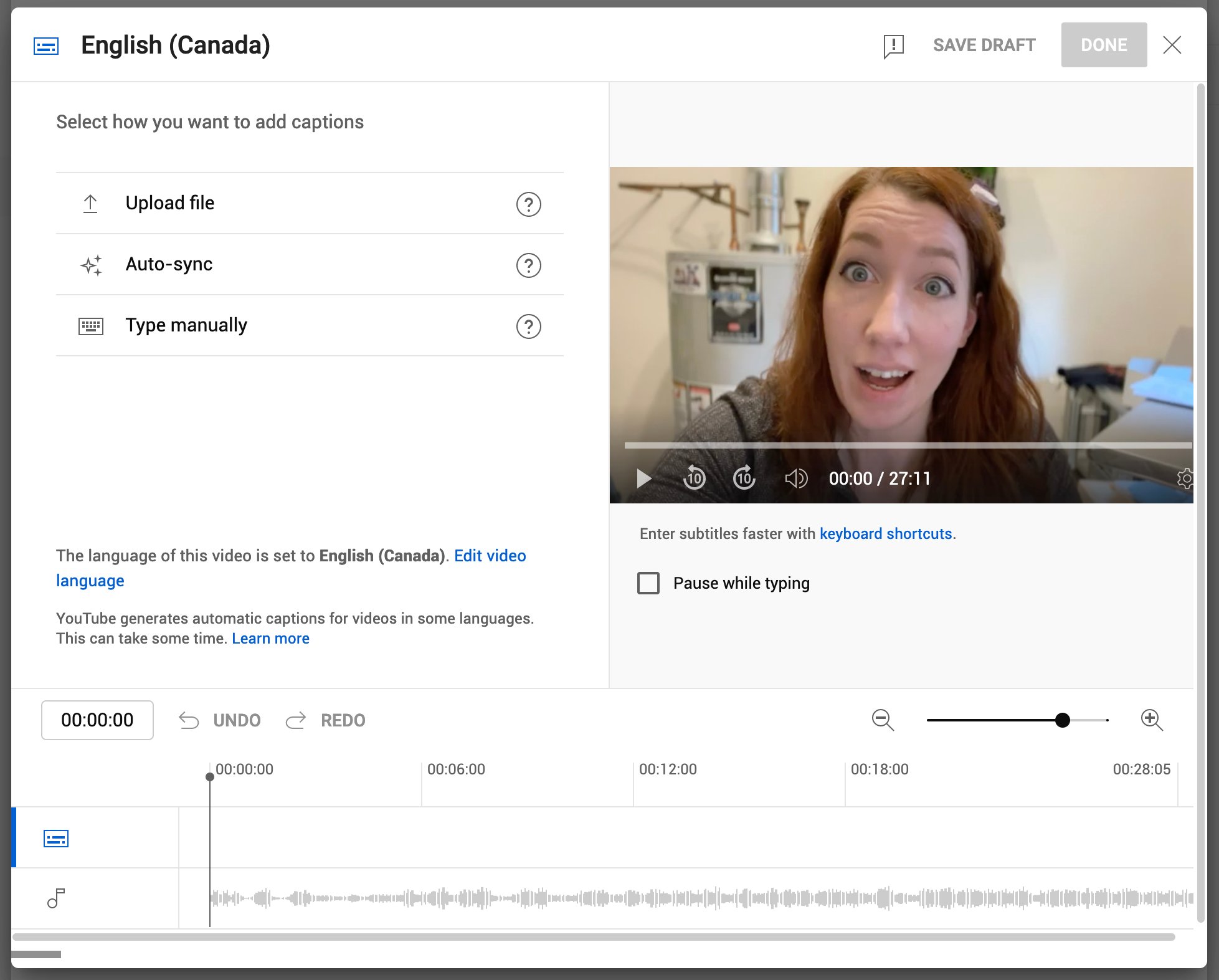Image resolution: width=1219 pixels, height=980 pixels.
Task: Choose the Auto-sync option
Action: click(310, 264)
